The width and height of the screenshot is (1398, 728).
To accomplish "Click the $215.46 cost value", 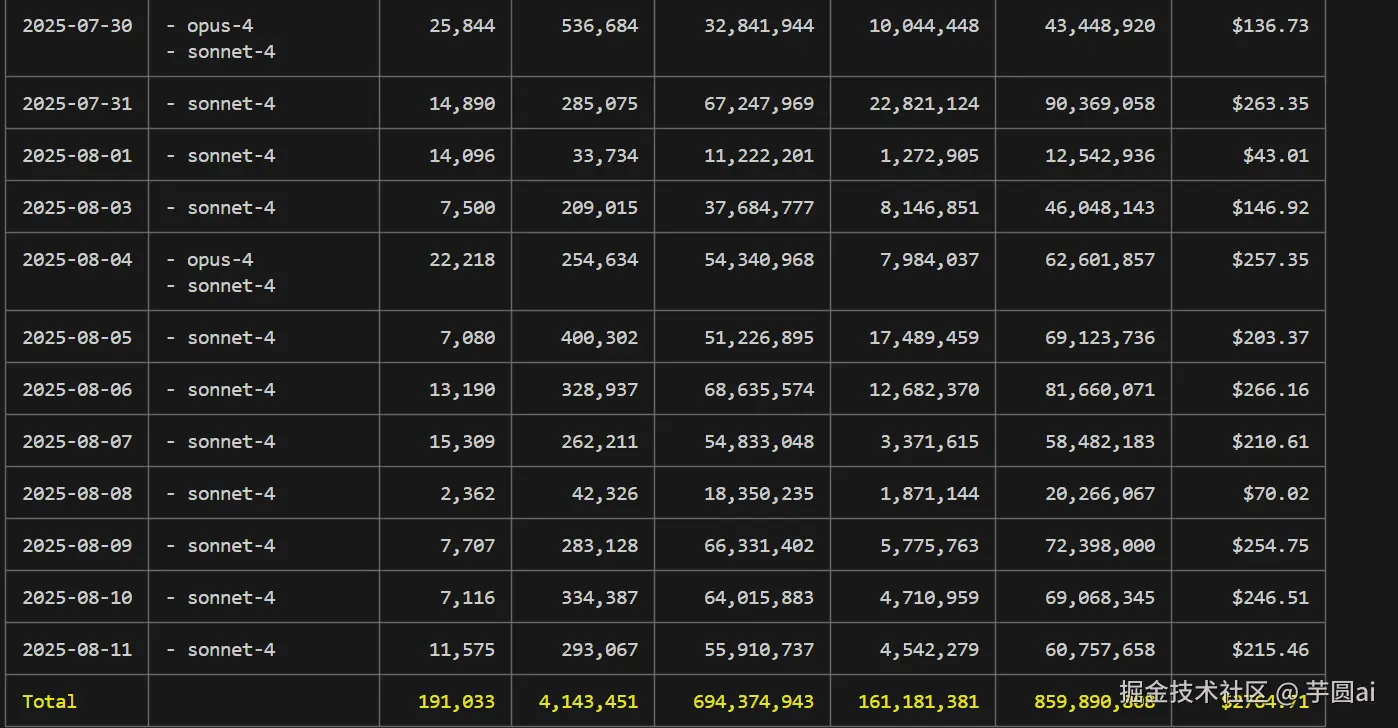I will tap(1270, 650).
